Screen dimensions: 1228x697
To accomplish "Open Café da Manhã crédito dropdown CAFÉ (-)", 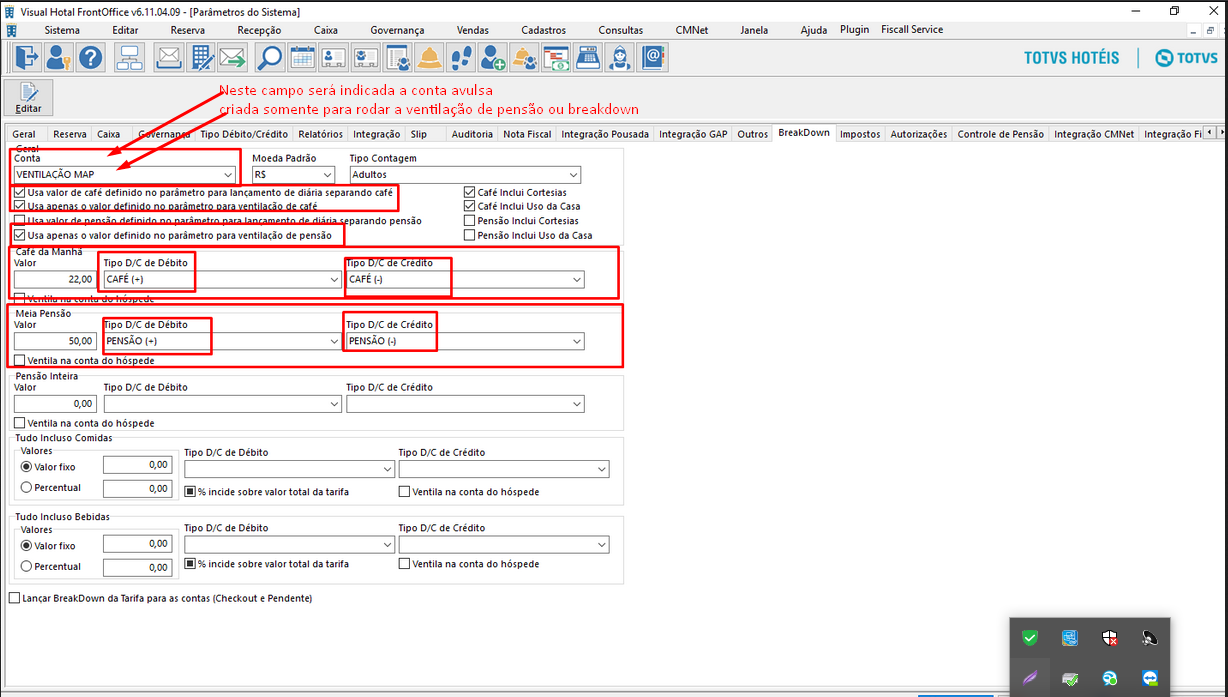I will coord(465,279).
